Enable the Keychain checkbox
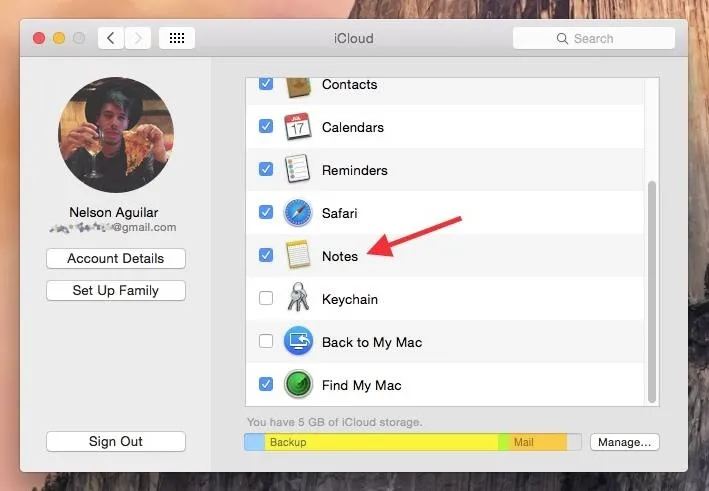This screenshot has width=709, height=491. click(x=266, y=298)
